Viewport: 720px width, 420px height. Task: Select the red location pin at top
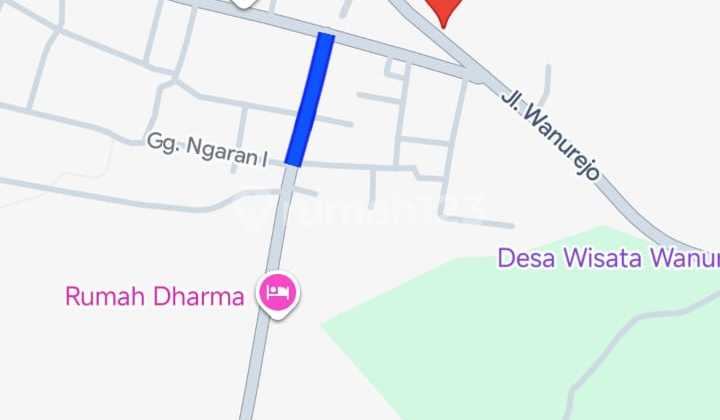443,12
